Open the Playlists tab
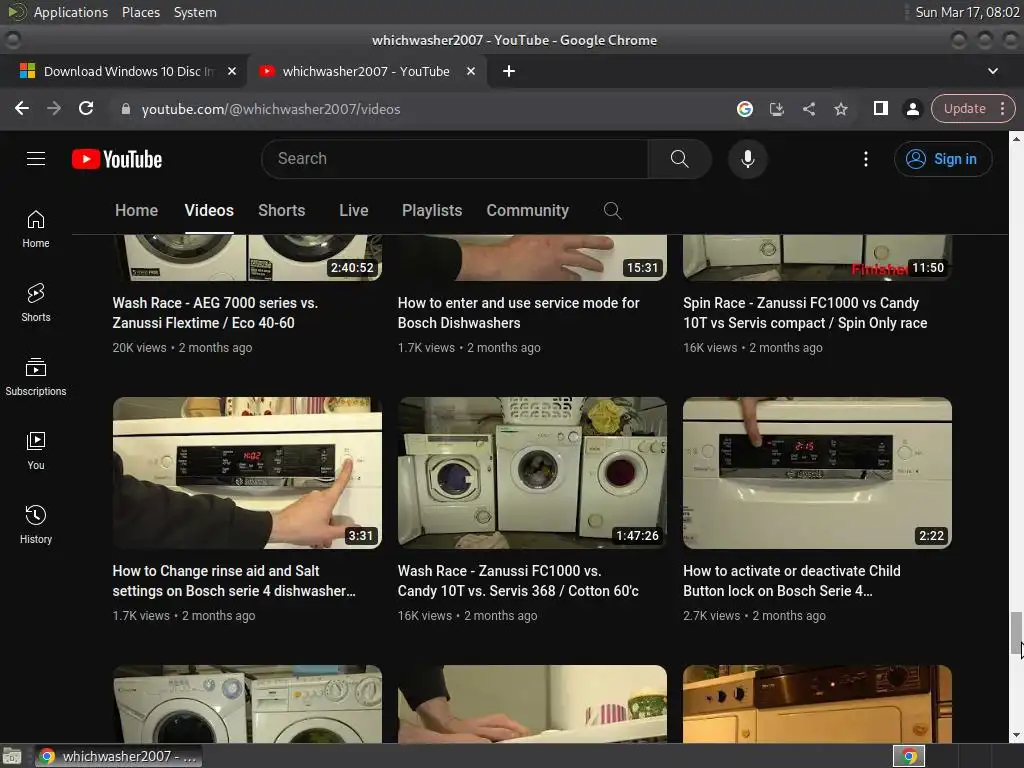 pyautogui.click(x=432, y=210)
